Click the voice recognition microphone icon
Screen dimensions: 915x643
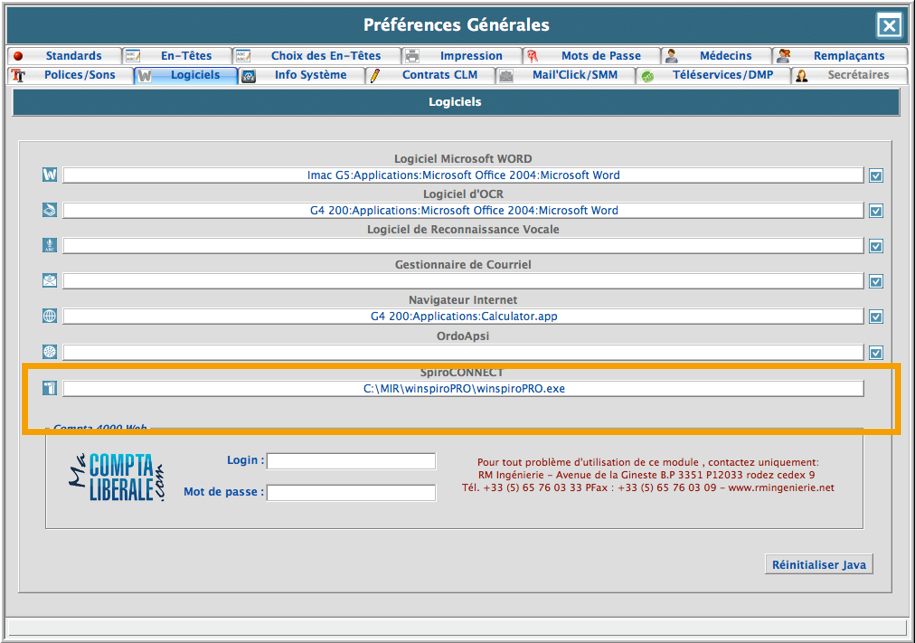click(50, 246)
